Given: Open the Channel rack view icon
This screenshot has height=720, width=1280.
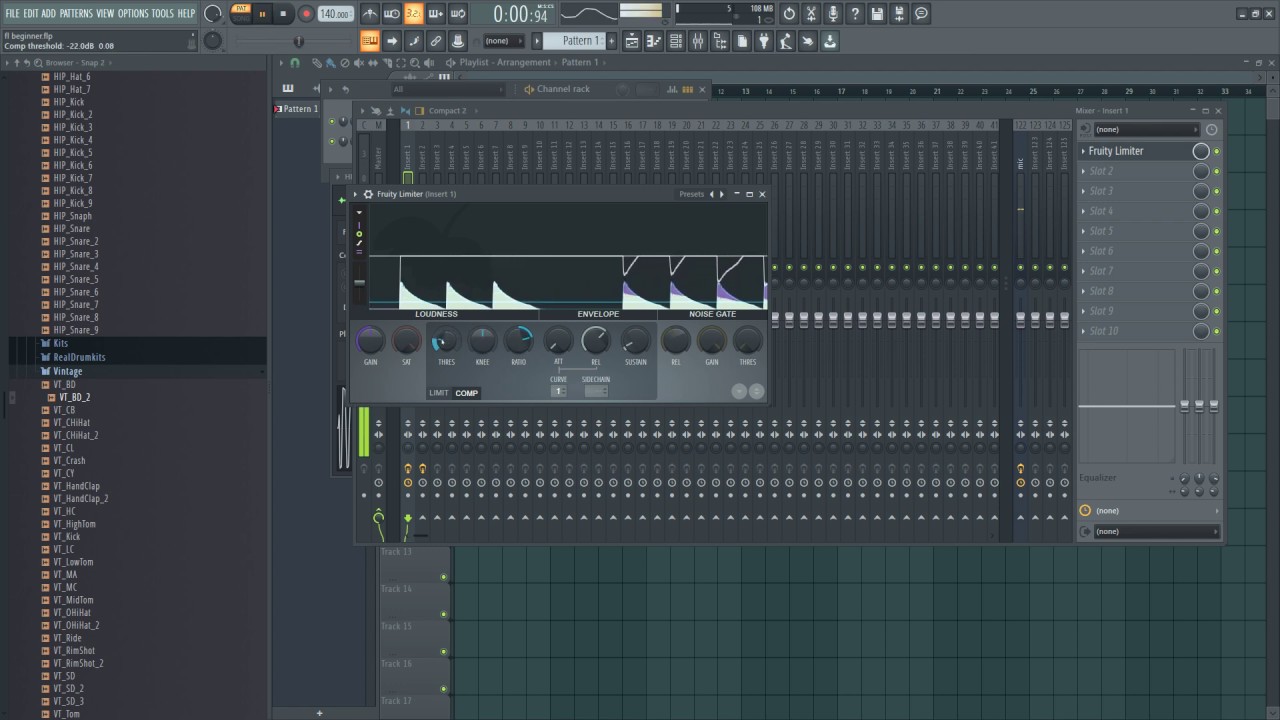Looking at the screenshot, I should point(676,41).
